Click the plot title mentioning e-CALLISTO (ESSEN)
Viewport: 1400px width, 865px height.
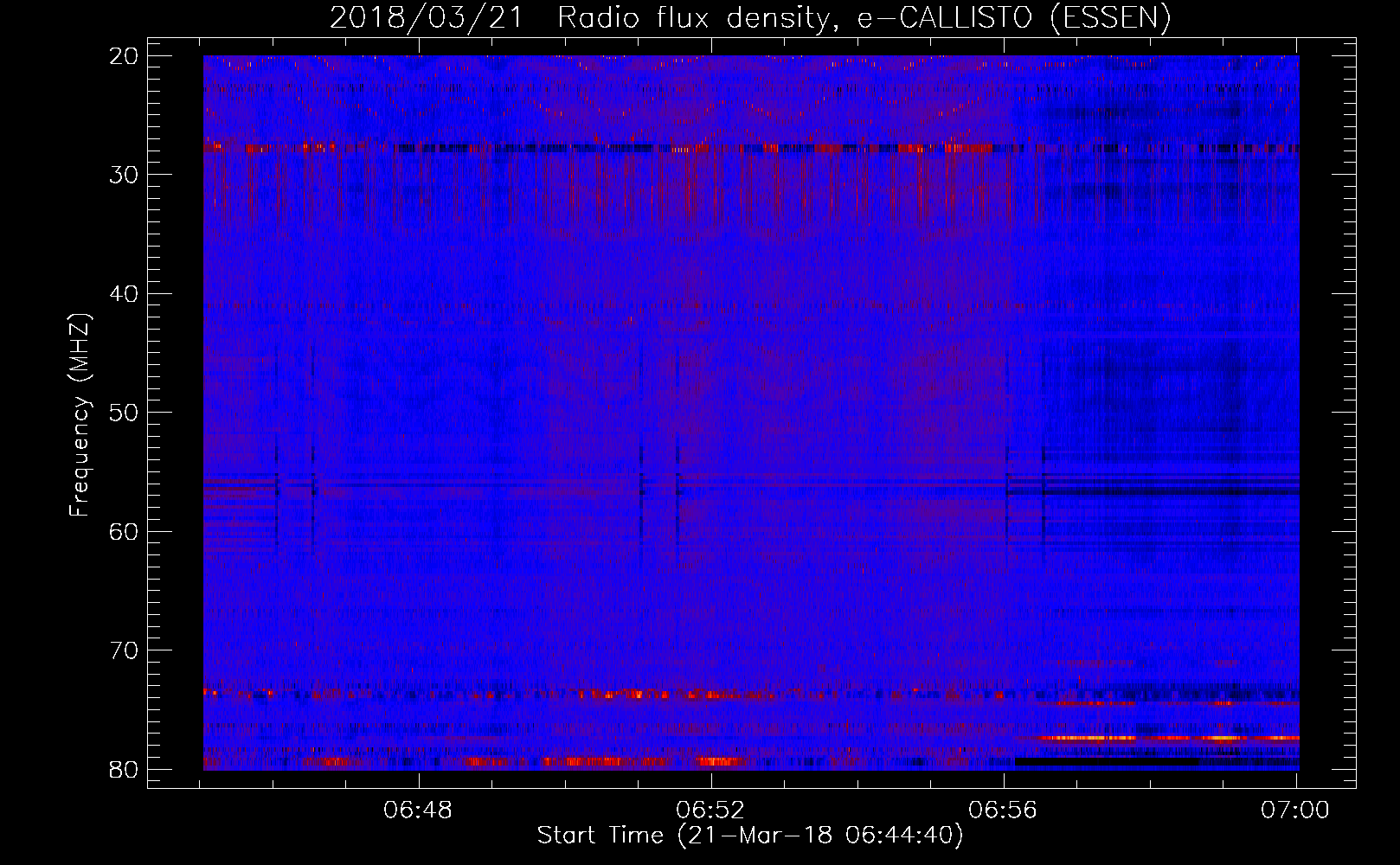tap(750, 18)
